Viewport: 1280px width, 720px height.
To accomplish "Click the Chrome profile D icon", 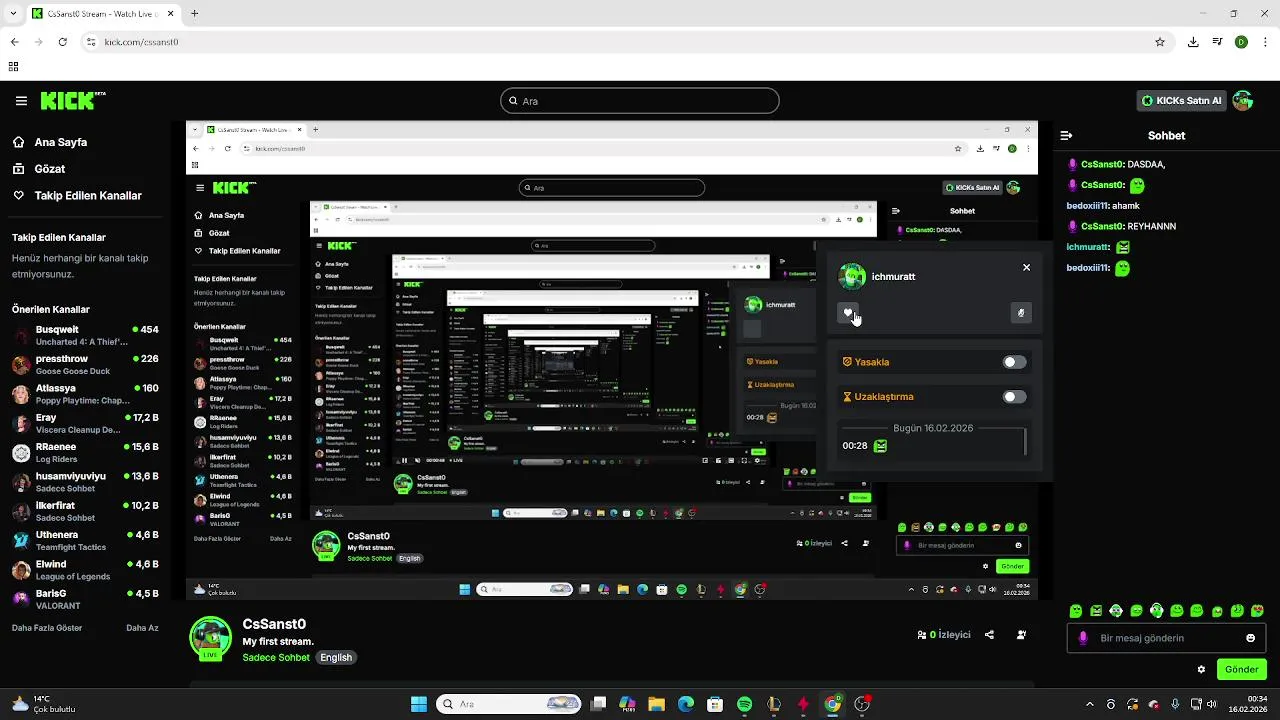I will click(1241, 42).
